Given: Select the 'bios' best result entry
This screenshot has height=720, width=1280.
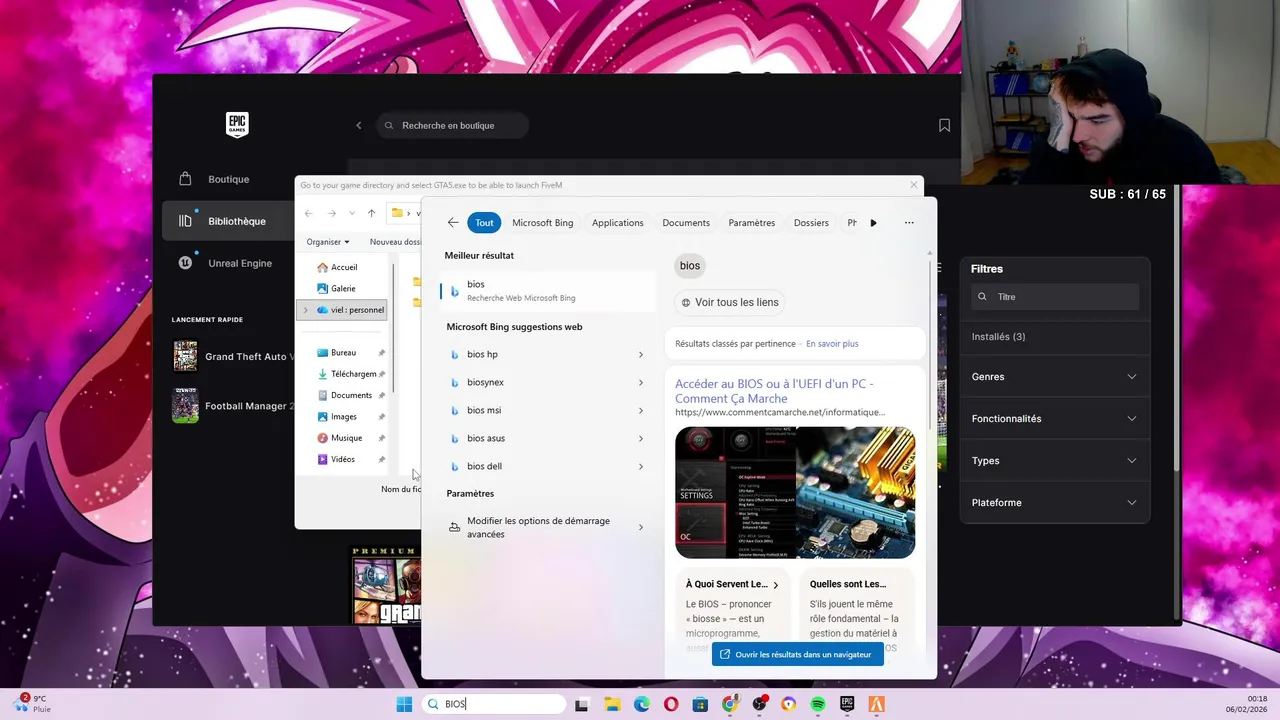Looking at the screenshot, I should pyautogui.click(x=547, y=290).
